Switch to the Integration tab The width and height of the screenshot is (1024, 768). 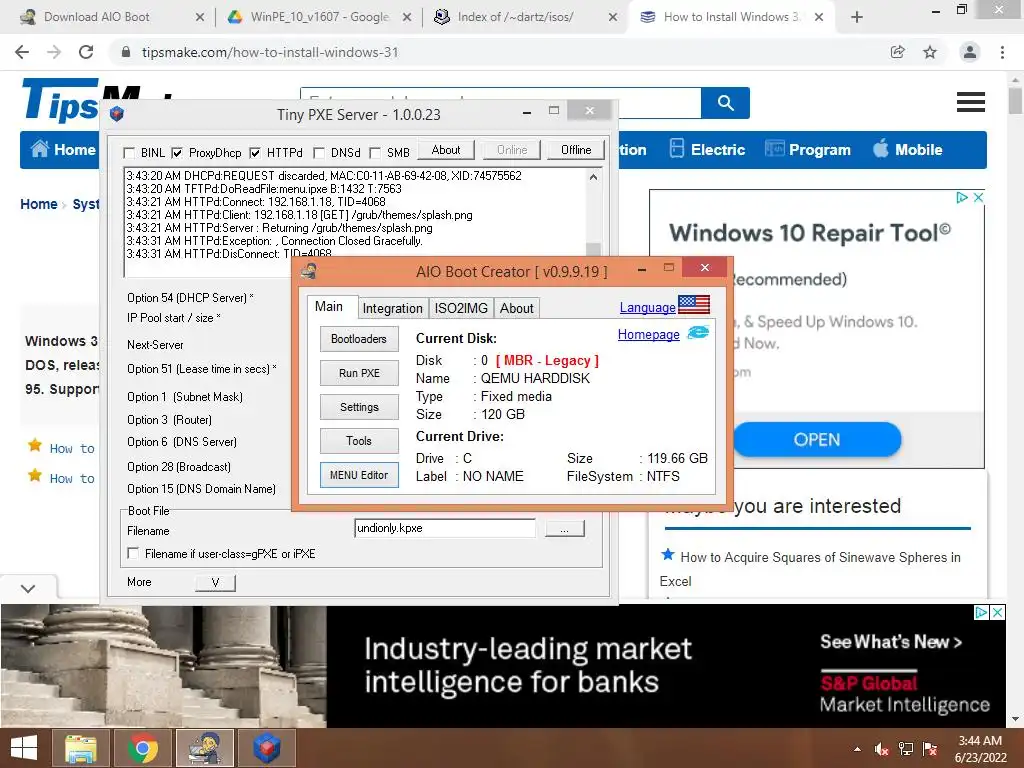coord(392,308)
